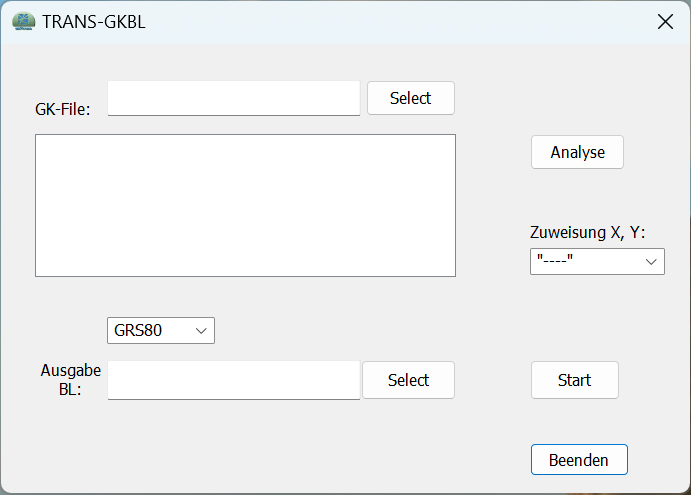Close the TRANS-GKBL window
Screen dimensions: 691x495
coord(665,22)
